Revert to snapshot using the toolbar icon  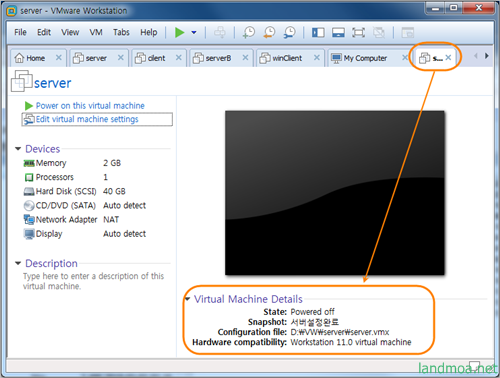coord(269,33)
